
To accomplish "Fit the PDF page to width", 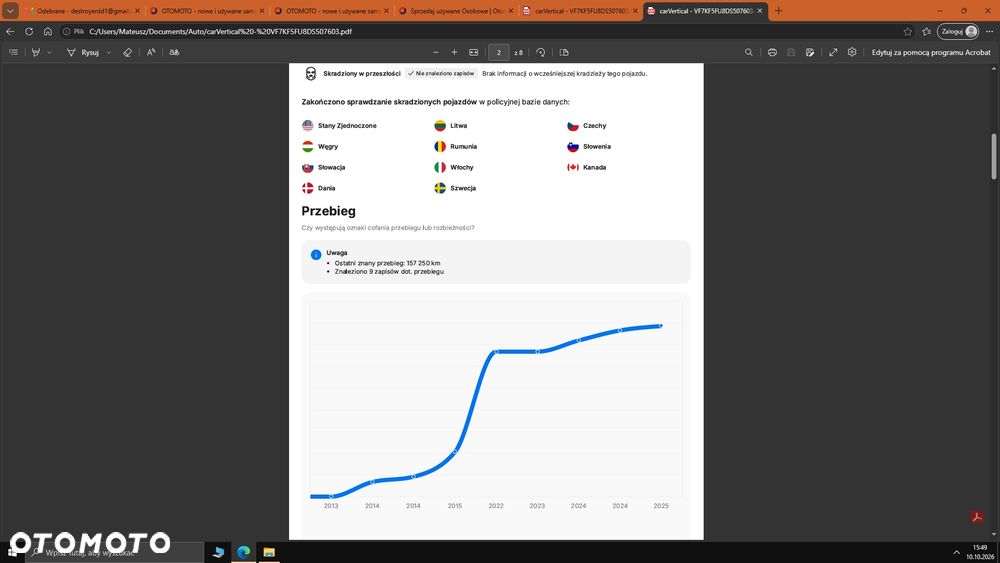I will (473, 52).
